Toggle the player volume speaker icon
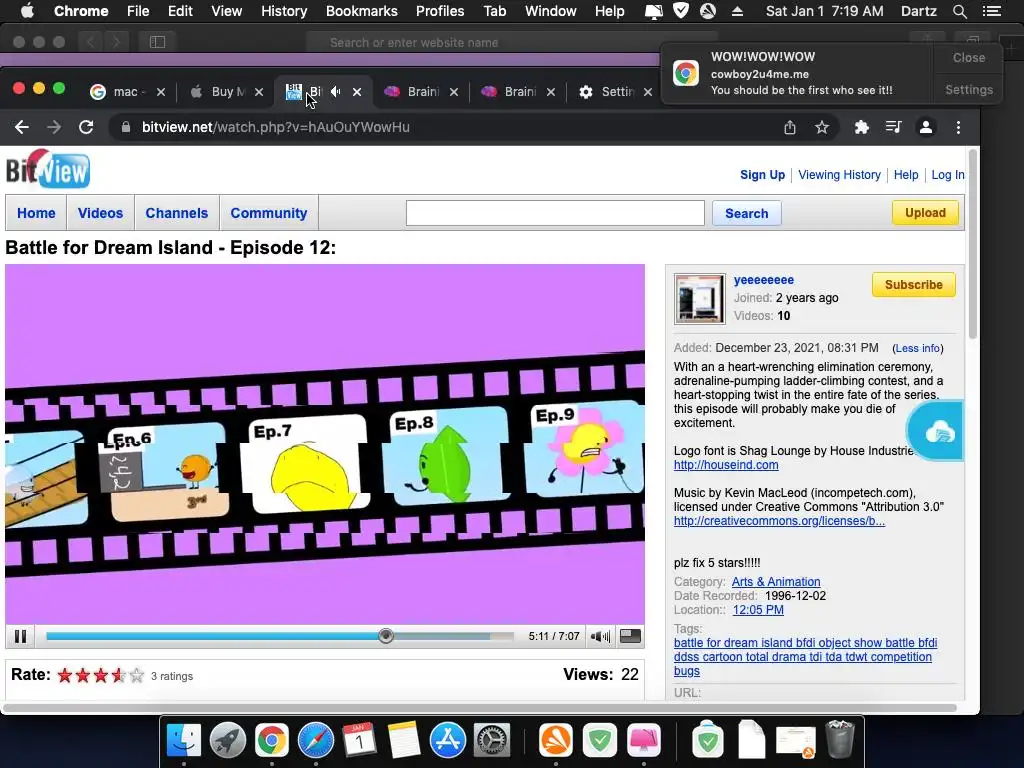The height and width of the screenshot is (768, 1024). pos(600,636)
